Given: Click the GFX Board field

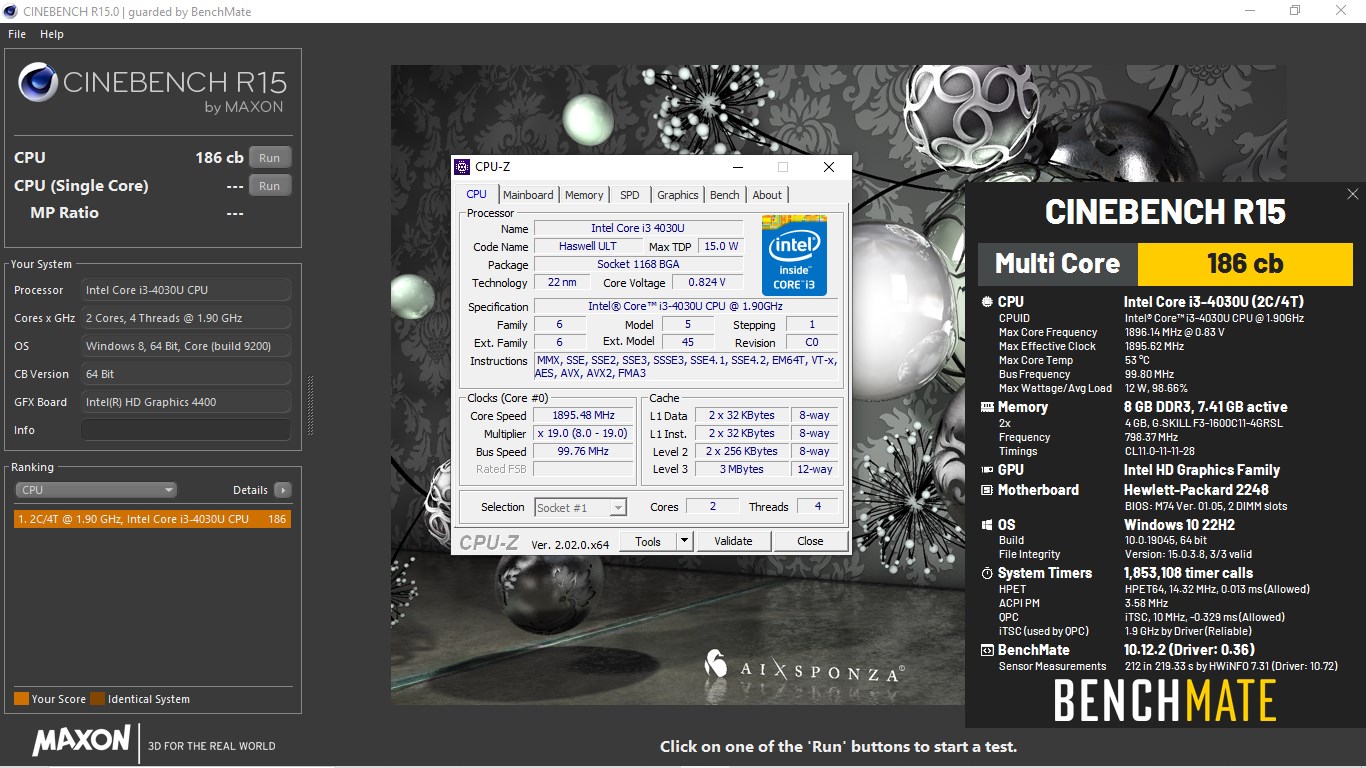Looking at the screenshot, I should point(186,402).
